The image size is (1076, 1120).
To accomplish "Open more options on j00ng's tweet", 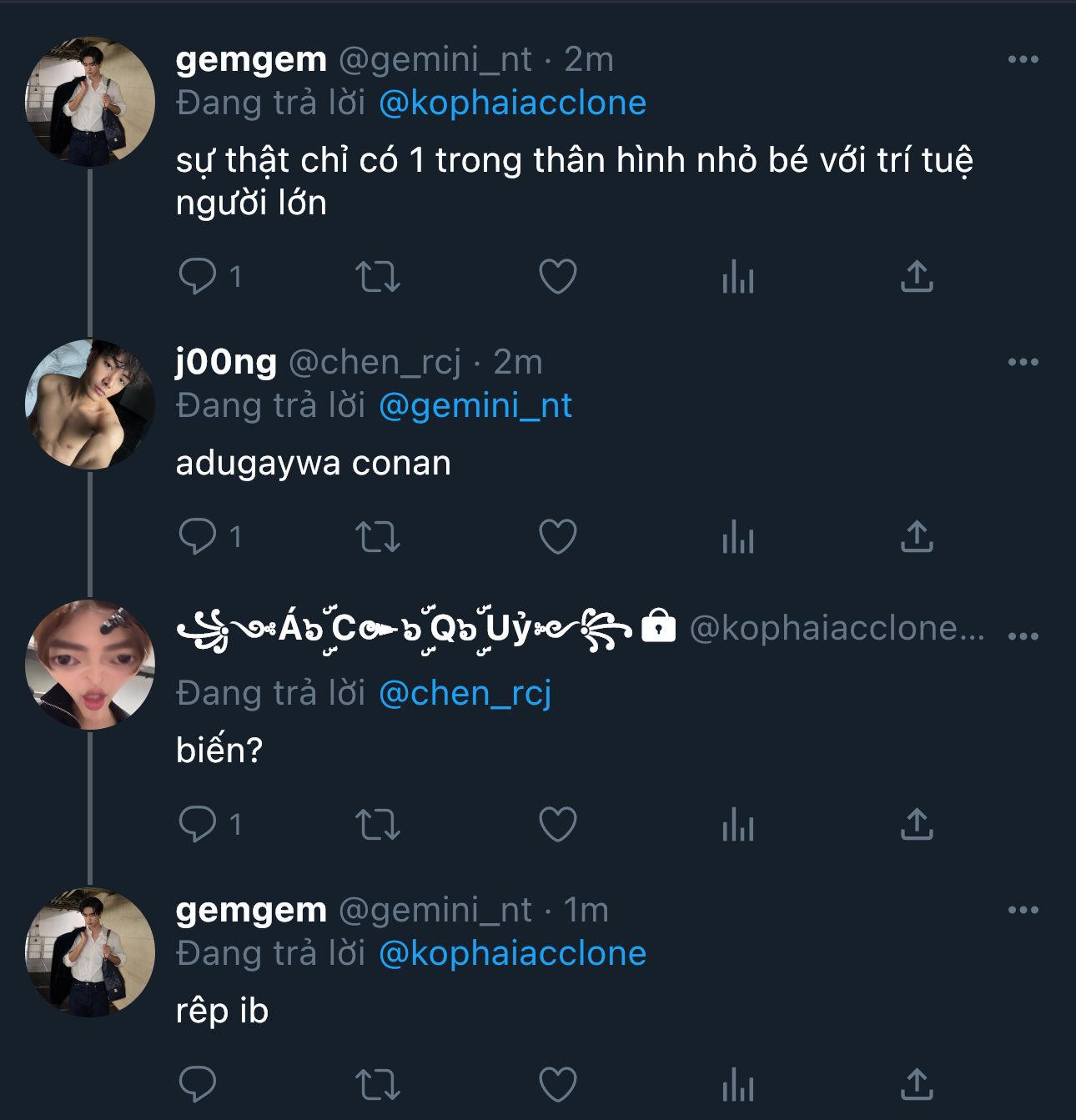I will click(x=1023, y=362).
